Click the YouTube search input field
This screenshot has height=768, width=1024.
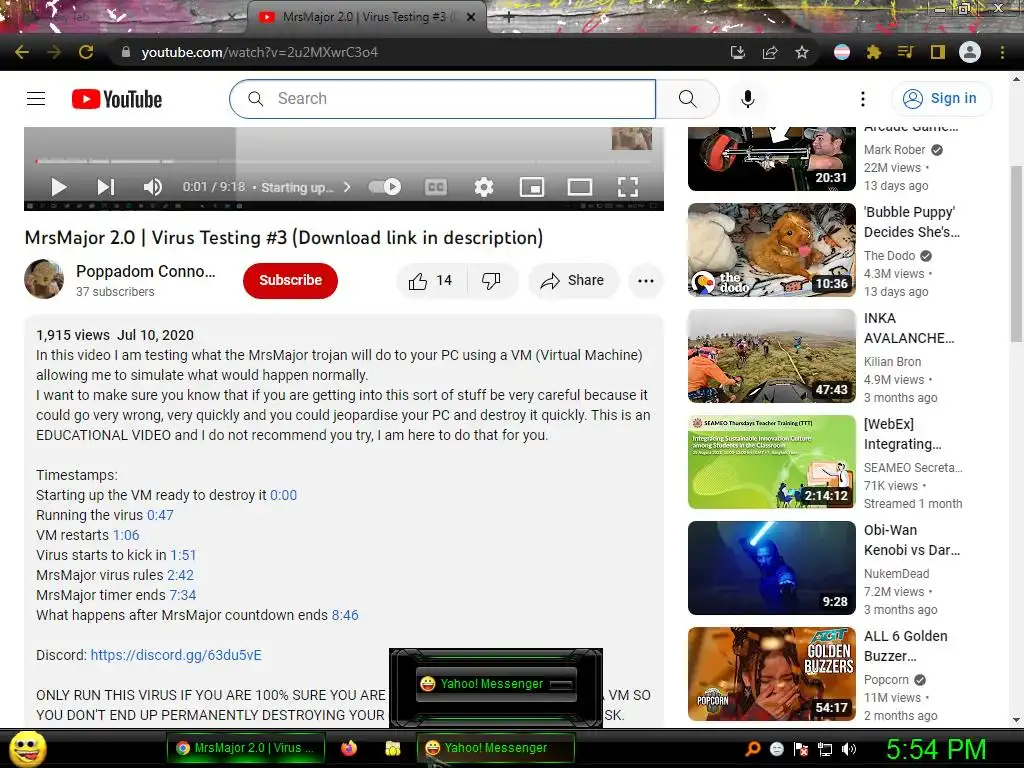443,99
